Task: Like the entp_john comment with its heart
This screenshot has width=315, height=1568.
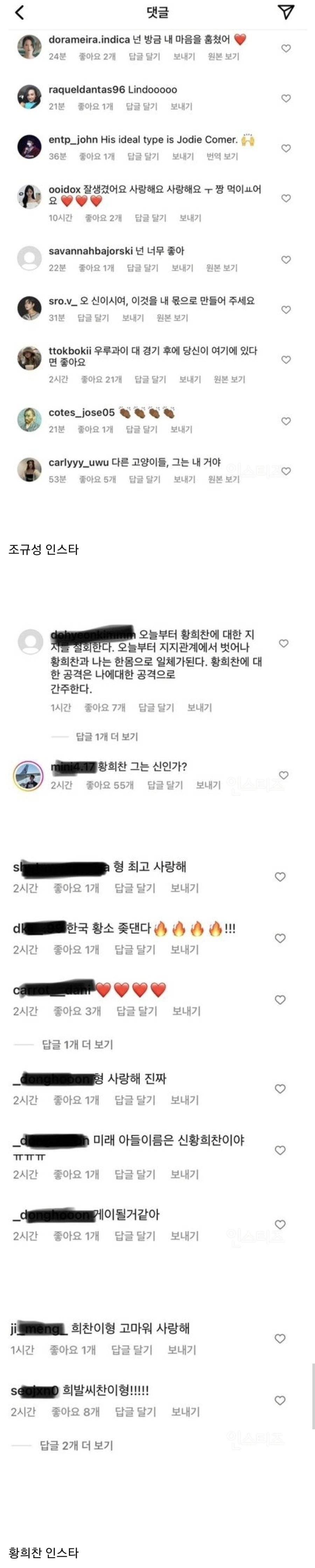Action: pos(286,149)
